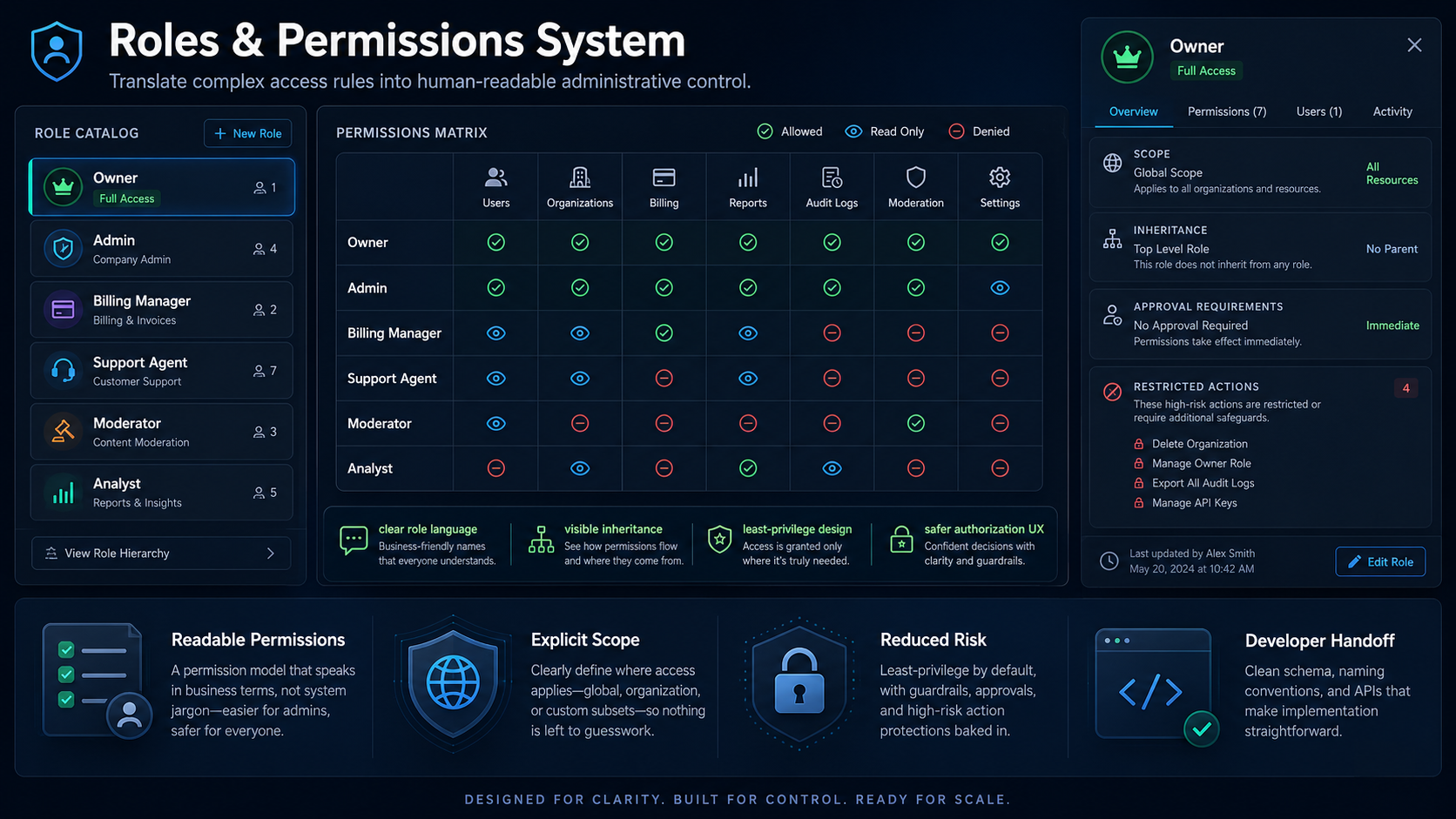Click the Moderator row label in matrix
The height and width of the screenshot is (819, 1456).
tap(380, 424)
